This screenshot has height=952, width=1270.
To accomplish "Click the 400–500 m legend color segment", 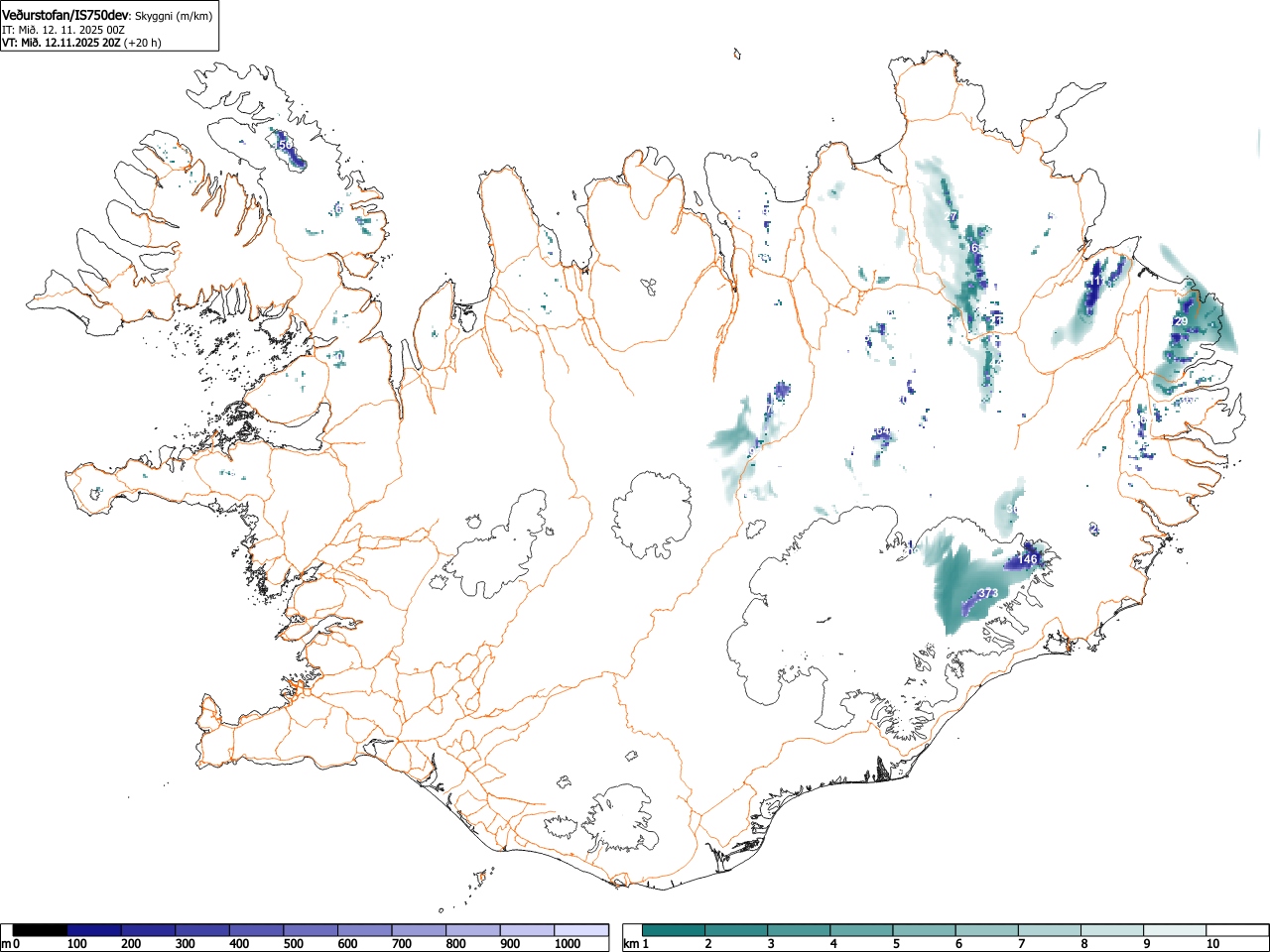I will [257, 930].
